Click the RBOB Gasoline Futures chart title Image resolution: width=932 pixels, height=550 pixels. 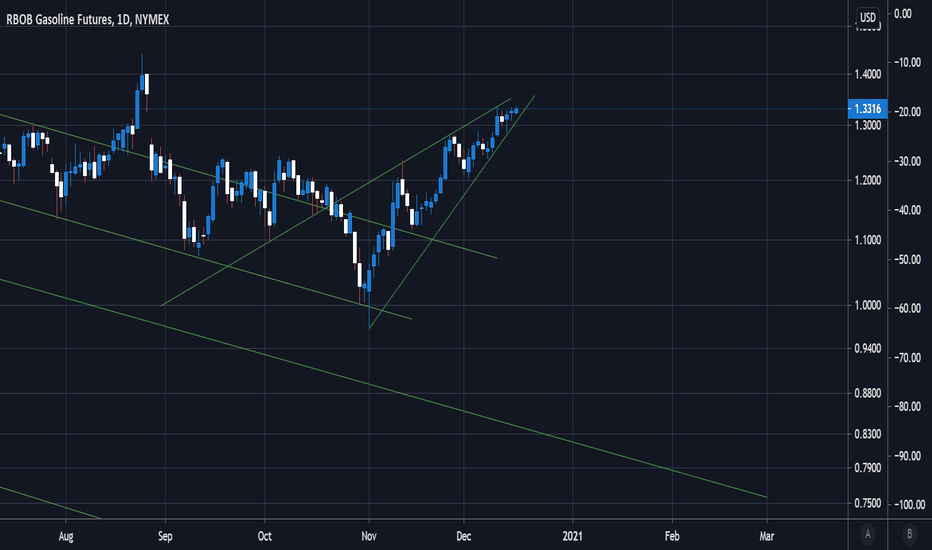coord(87,20)
